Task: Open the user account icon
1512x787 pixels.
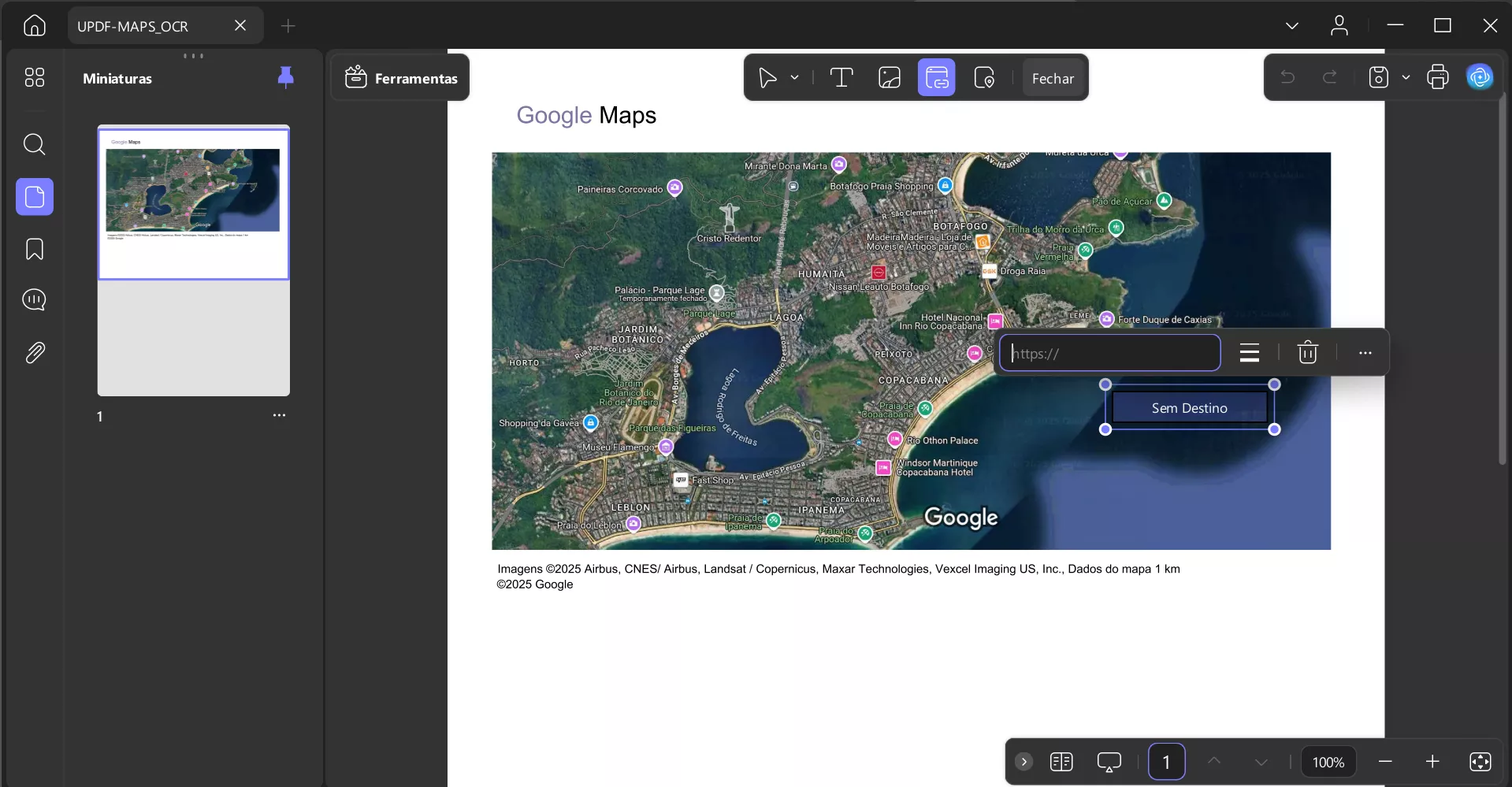Action: (1339, 26)
